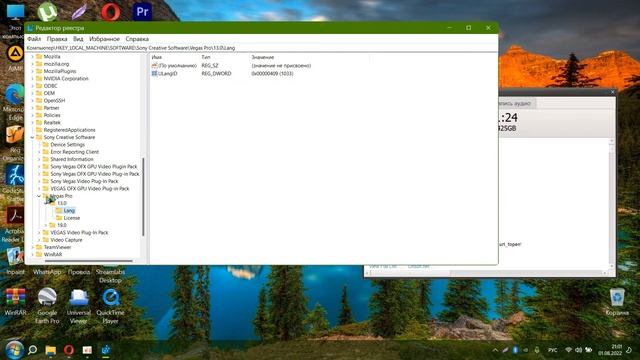Viewport: 640px width, 360px height.
Task: Open the Правка menu
Action: tap(57, 39)
